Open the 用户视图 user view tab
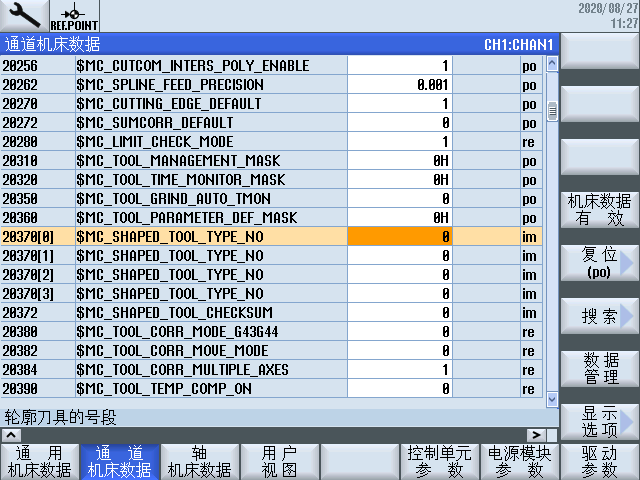This screenshot has height=480, width=640. 280,461
